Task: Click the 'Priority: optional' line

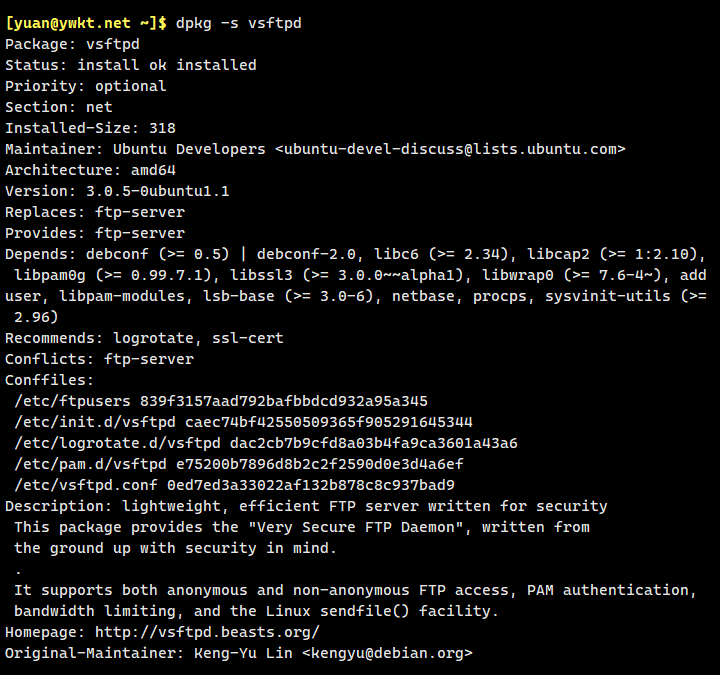Action: 85,86
